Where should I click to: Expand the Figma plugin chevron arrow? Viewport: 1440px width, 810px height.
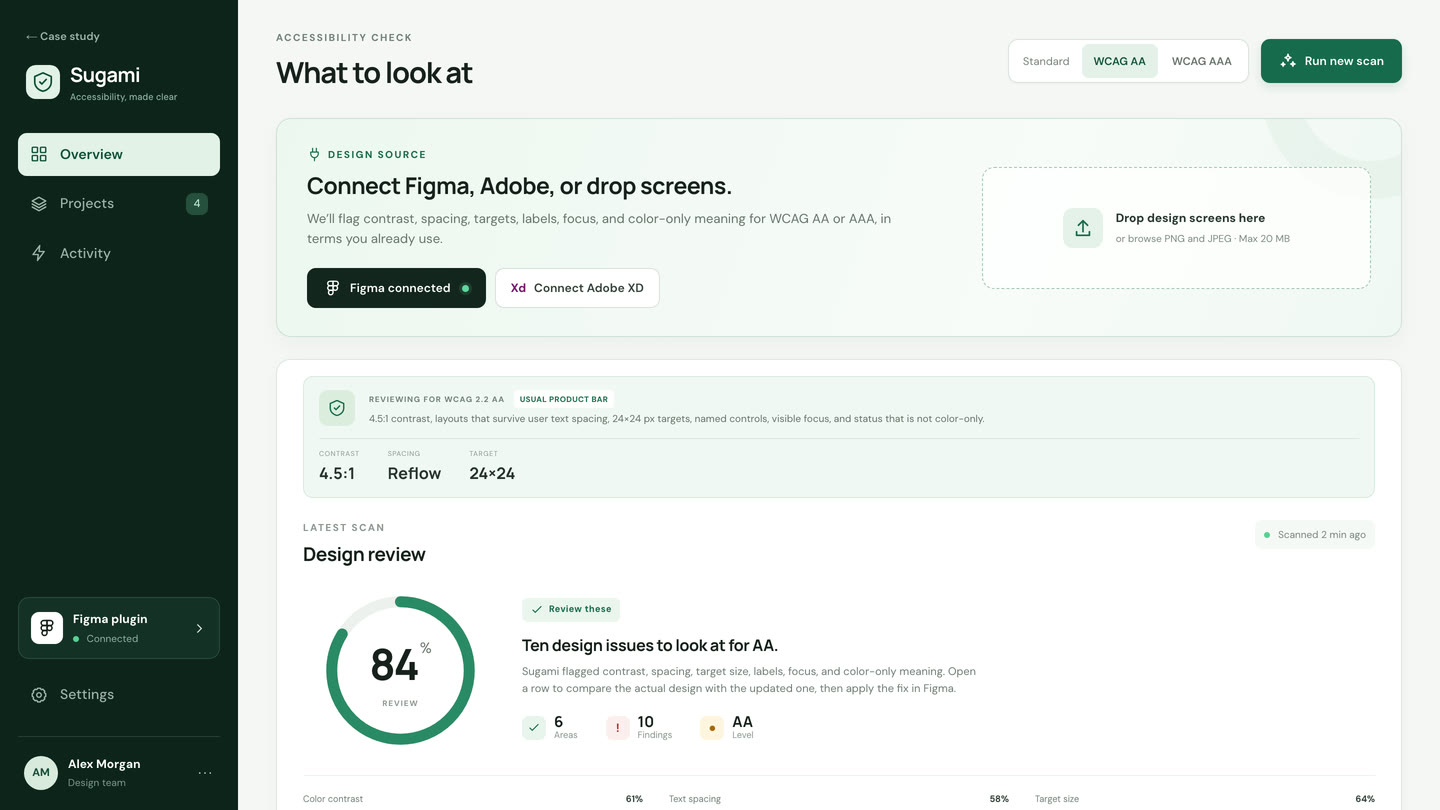click(199, 629)
